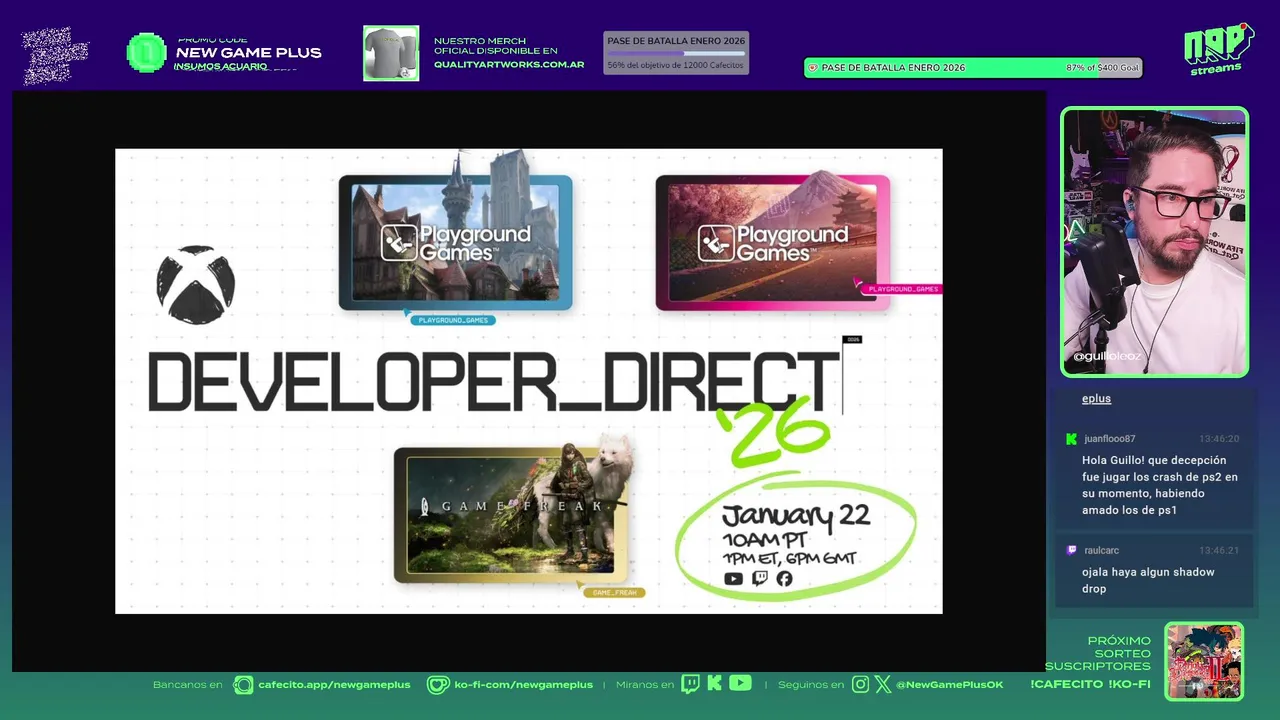
Task: Click the YouTube icon in footer bar
Action: (740, 683)
